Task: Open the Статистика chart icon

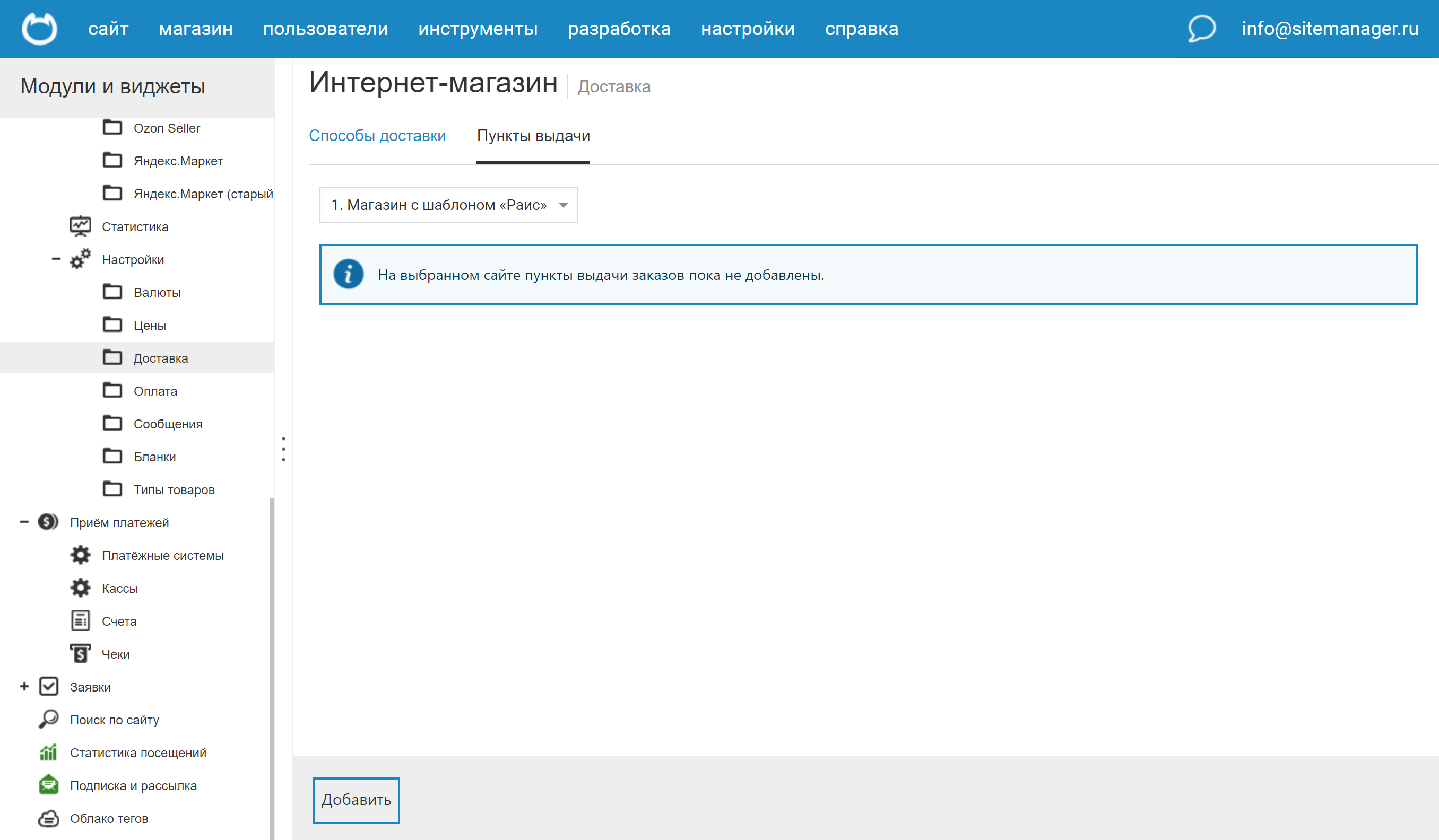Action: pyautogui.click(x=80, y=226)
